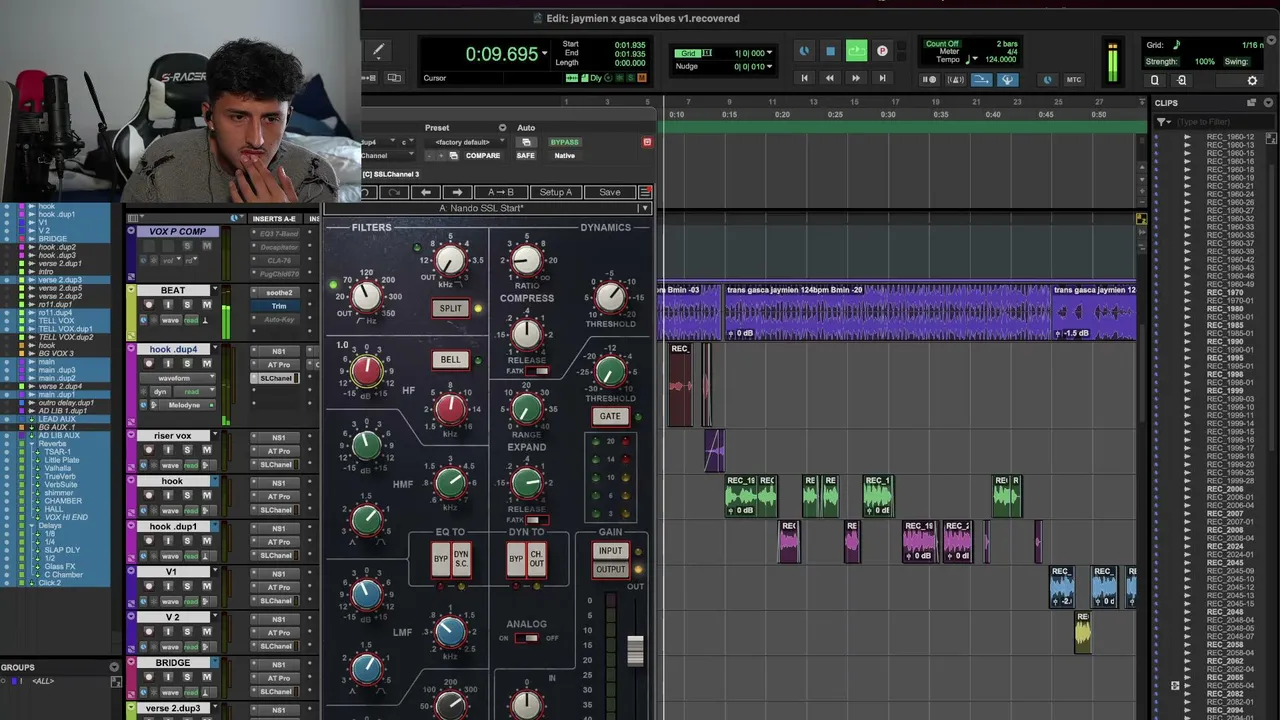Click the GAIN OUTPUT button

(610, 569)
